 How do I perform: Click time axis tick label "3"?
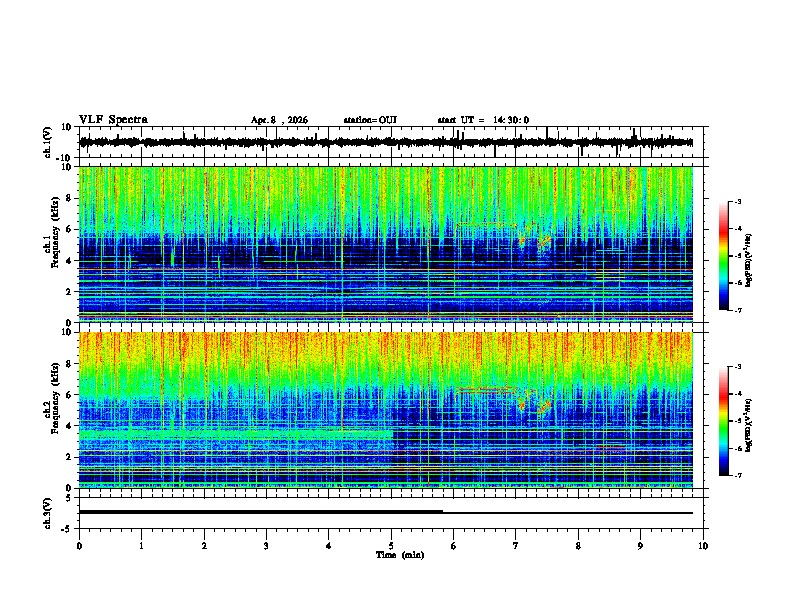(x=266, y=546)
